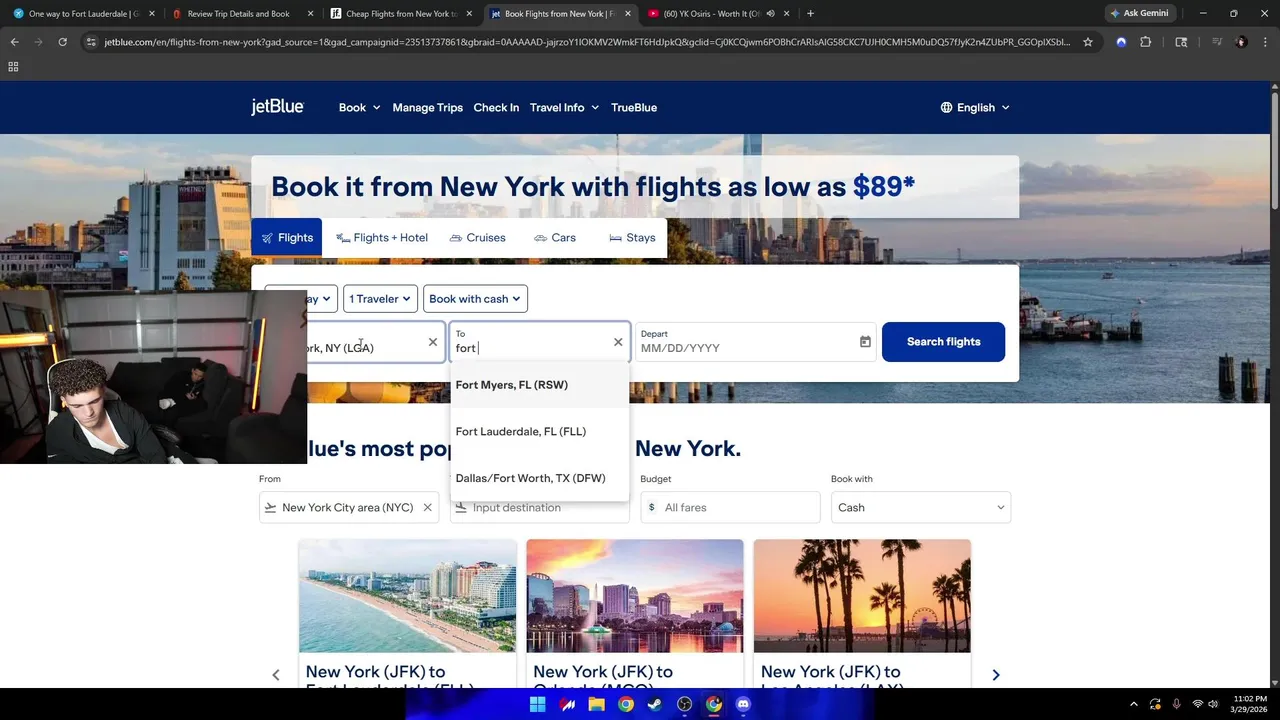
Task: Click the page vertical scrollbar
Action: pos(1274,150)
